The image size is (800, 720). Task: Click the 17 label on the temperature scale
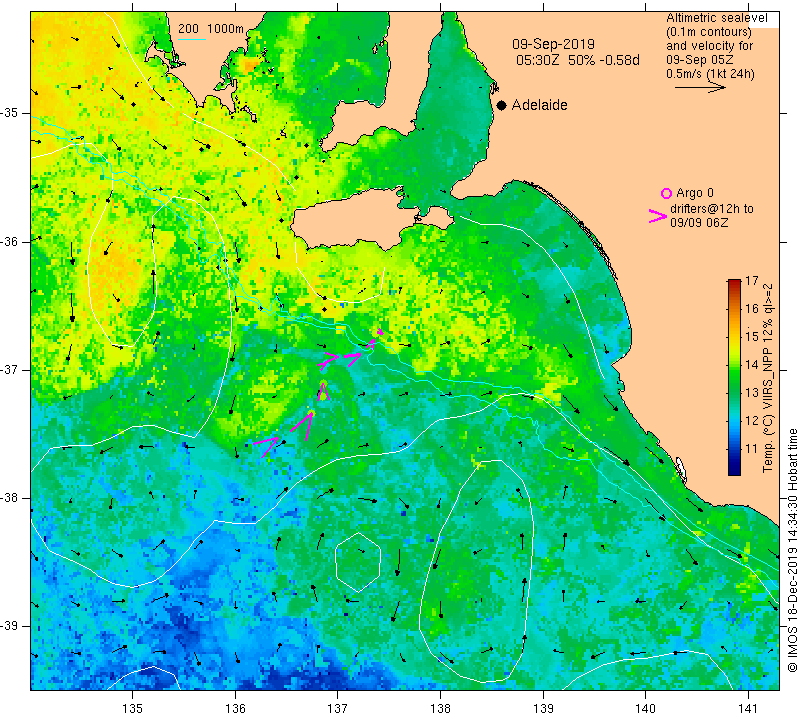[752, 281]
